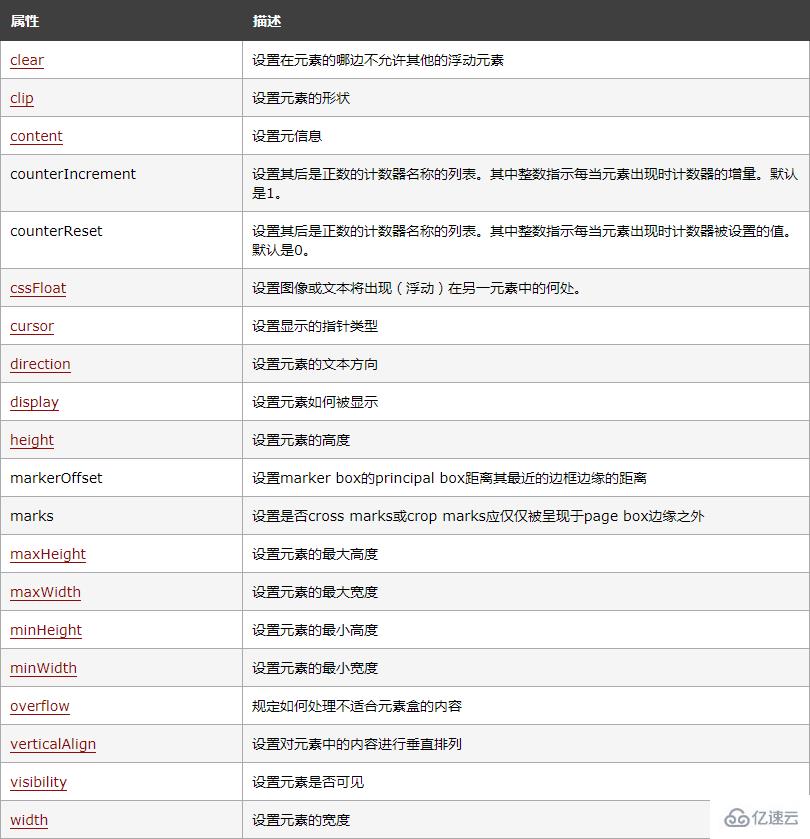Go to the height property link

[x=32, y=440]
